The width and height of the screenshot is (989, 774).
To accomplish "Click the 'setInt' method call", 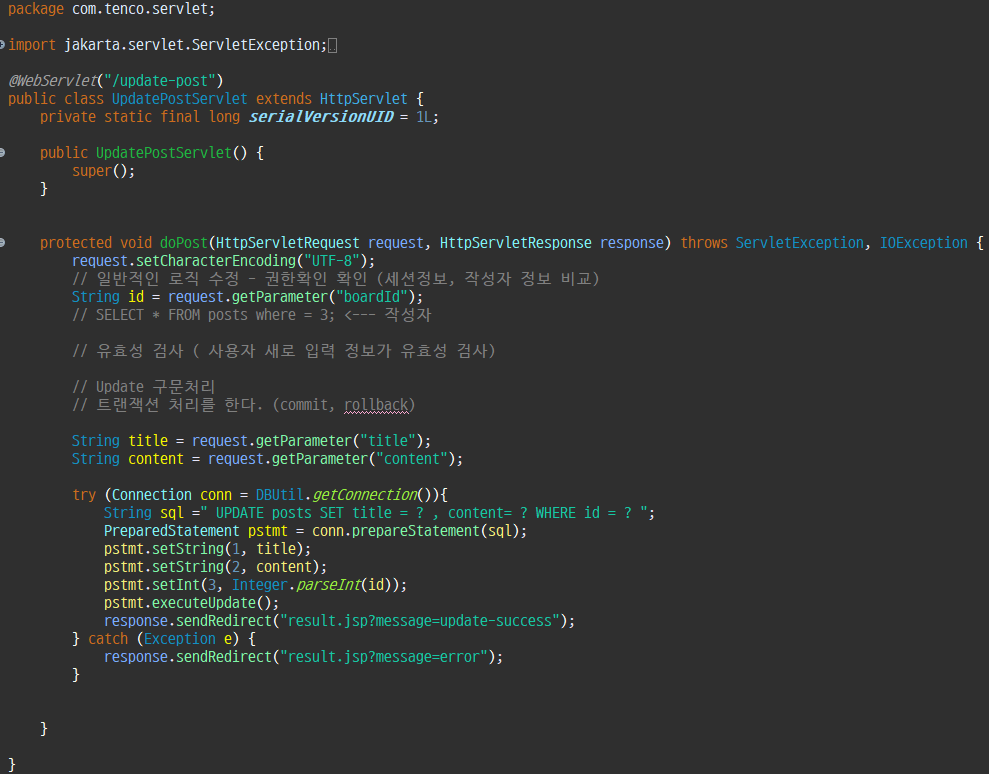I will (176, 585).
